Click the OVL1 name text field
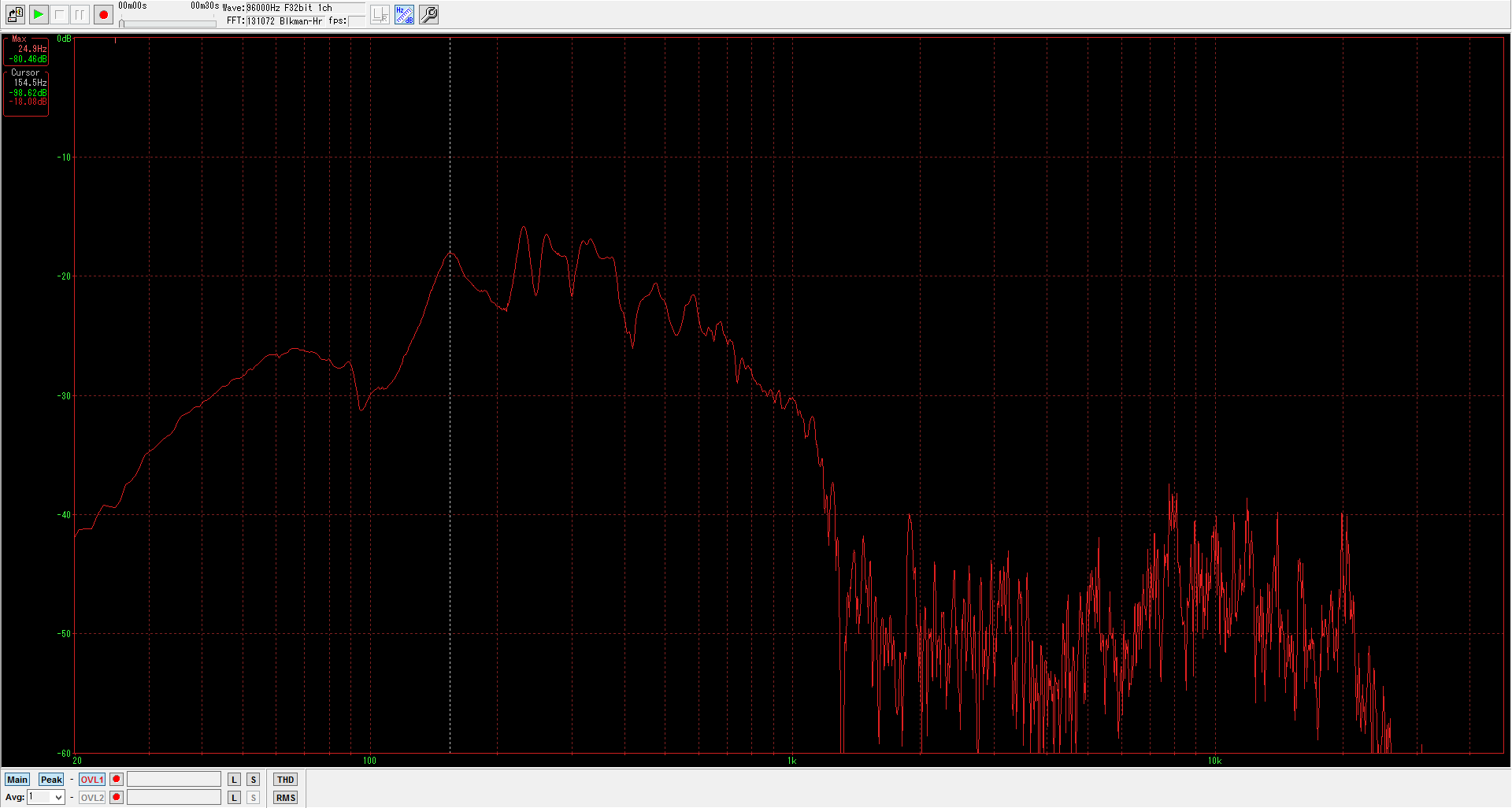This screenshot has height=808, width=1512. (174, 780)
